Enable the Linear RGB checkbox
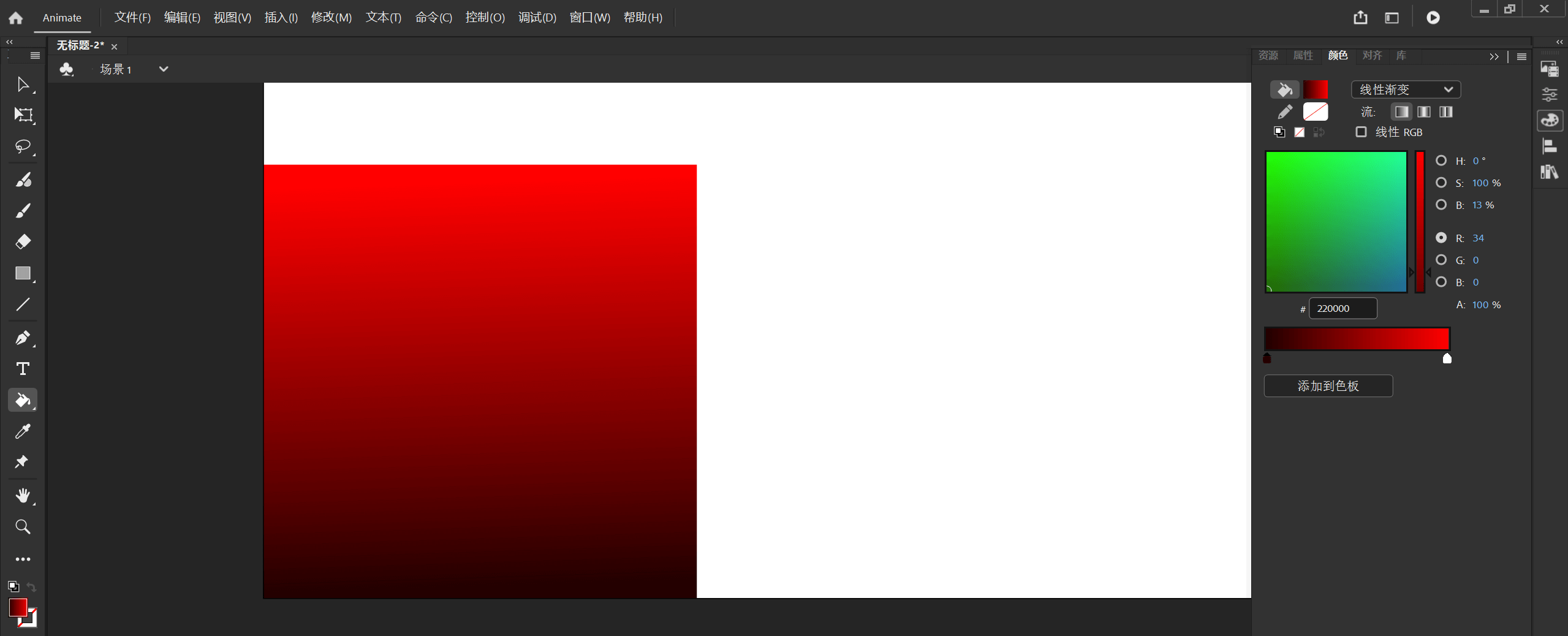Image resolution: width=1568 pixels, height=636 pixels. click(x=1361, y=132)
